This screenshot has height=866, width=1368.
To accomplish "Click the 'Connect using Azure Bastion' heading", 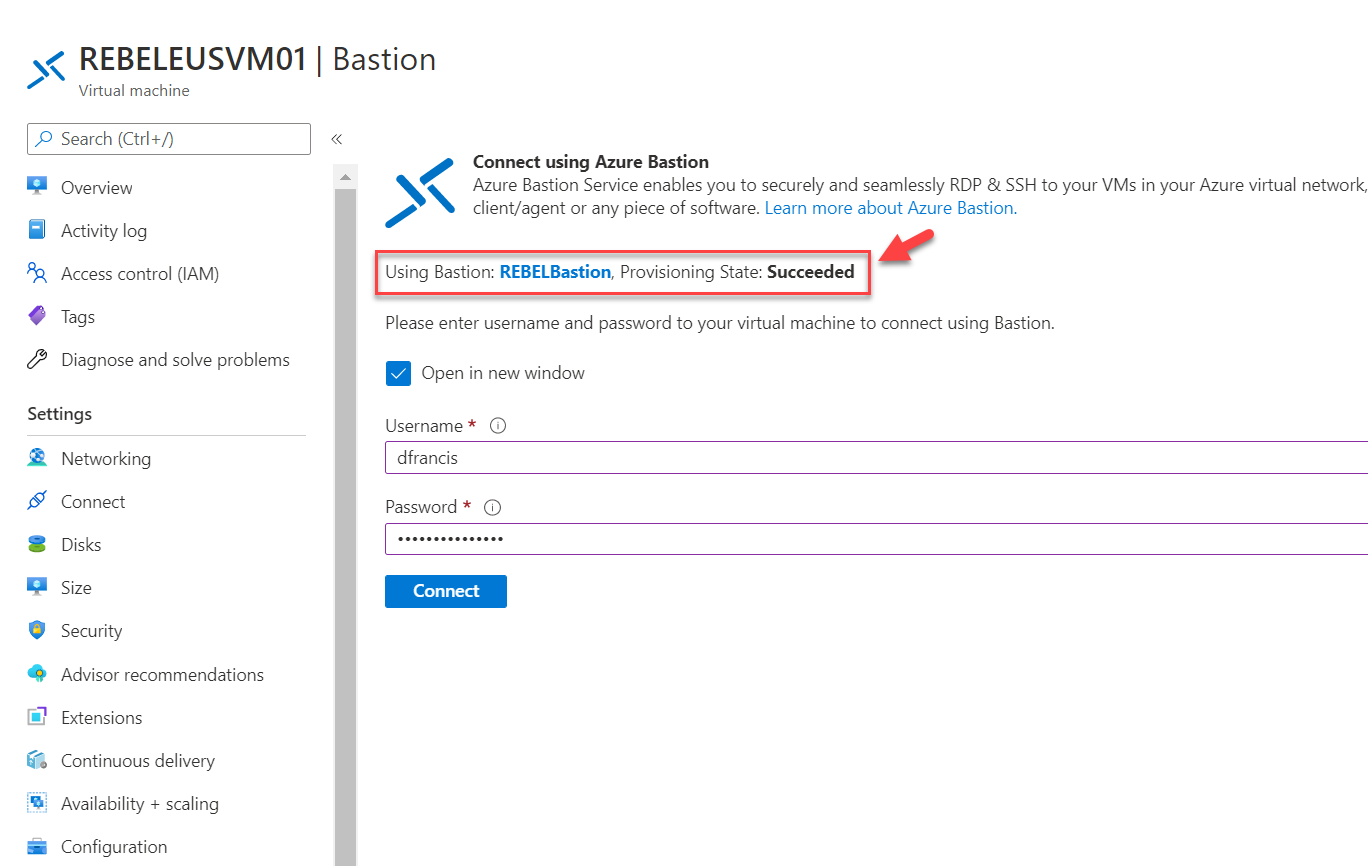I will pos(591,161).
